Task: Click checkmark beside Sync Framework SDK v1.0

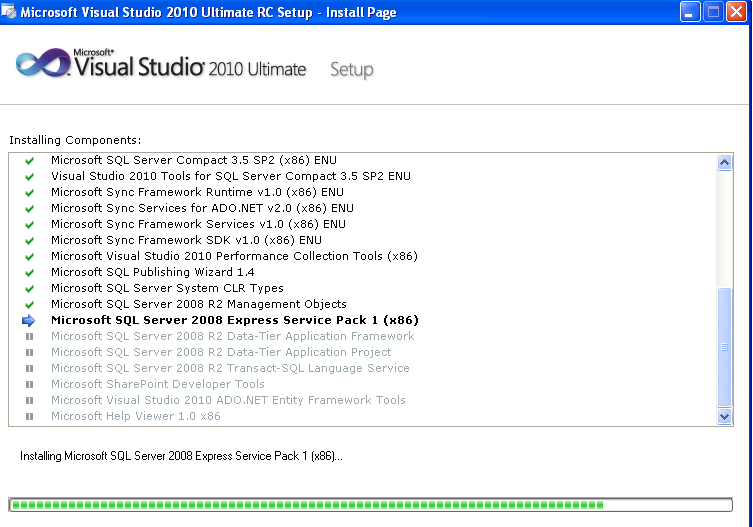Action: tap(29, 241)
